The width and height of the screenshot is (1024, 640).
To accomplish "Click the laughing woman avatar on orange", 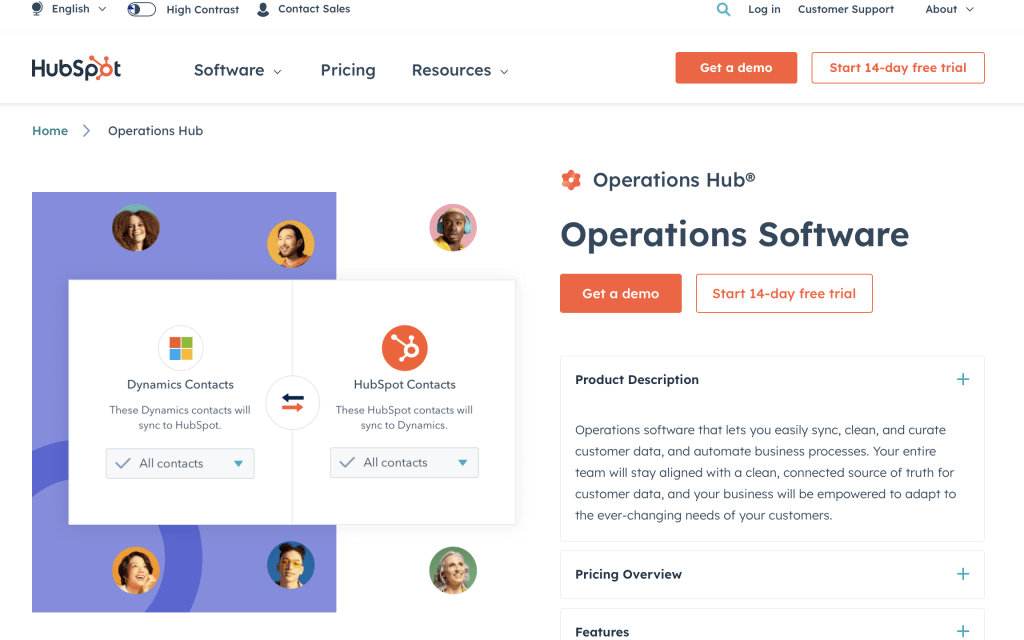I will click(x=136, y=571).
